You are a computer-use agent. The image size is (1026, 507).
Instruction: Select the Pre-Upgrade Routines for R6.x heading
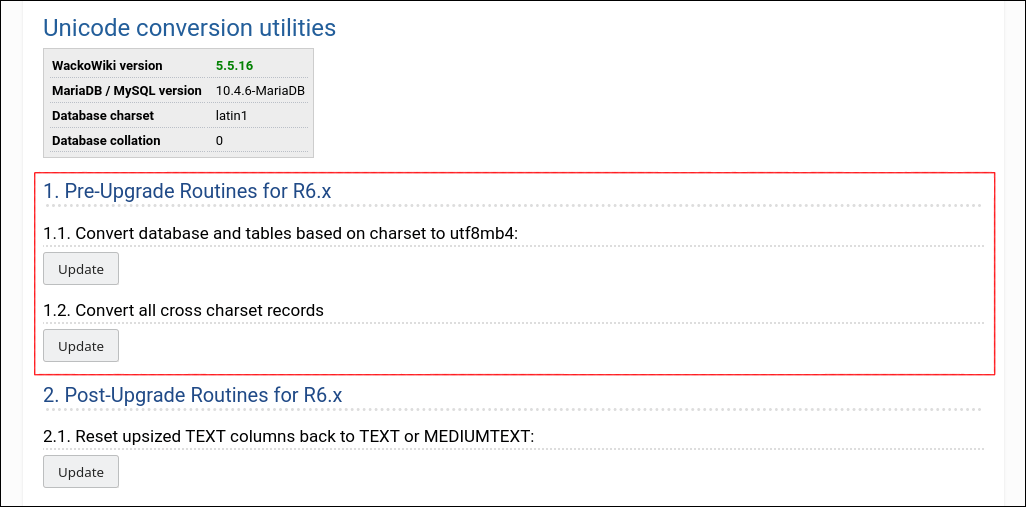click(x=187, y=191)
